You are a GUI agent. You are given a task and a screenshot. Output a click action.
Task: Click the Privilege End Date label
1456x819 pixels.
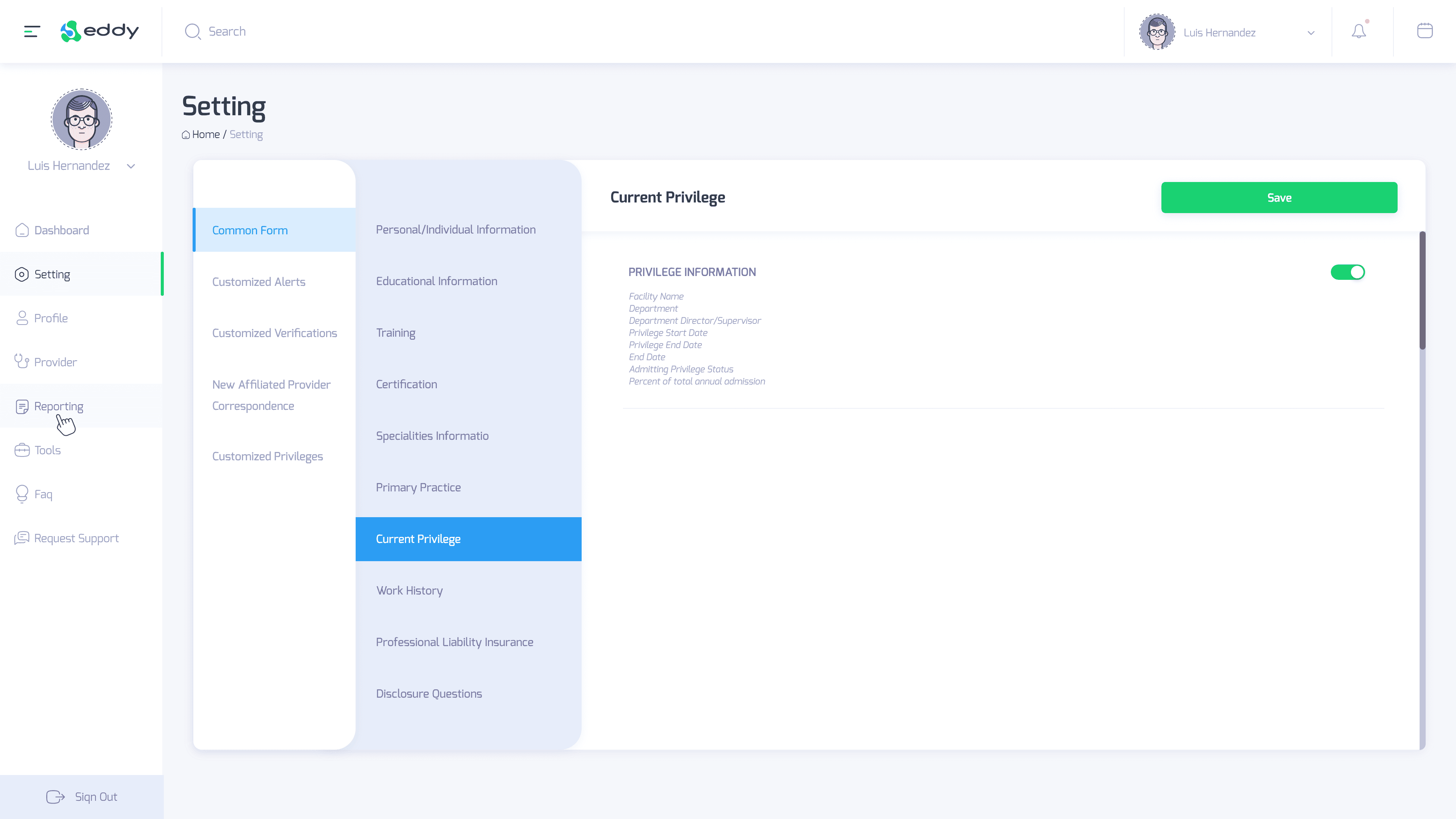coord(665,345)
